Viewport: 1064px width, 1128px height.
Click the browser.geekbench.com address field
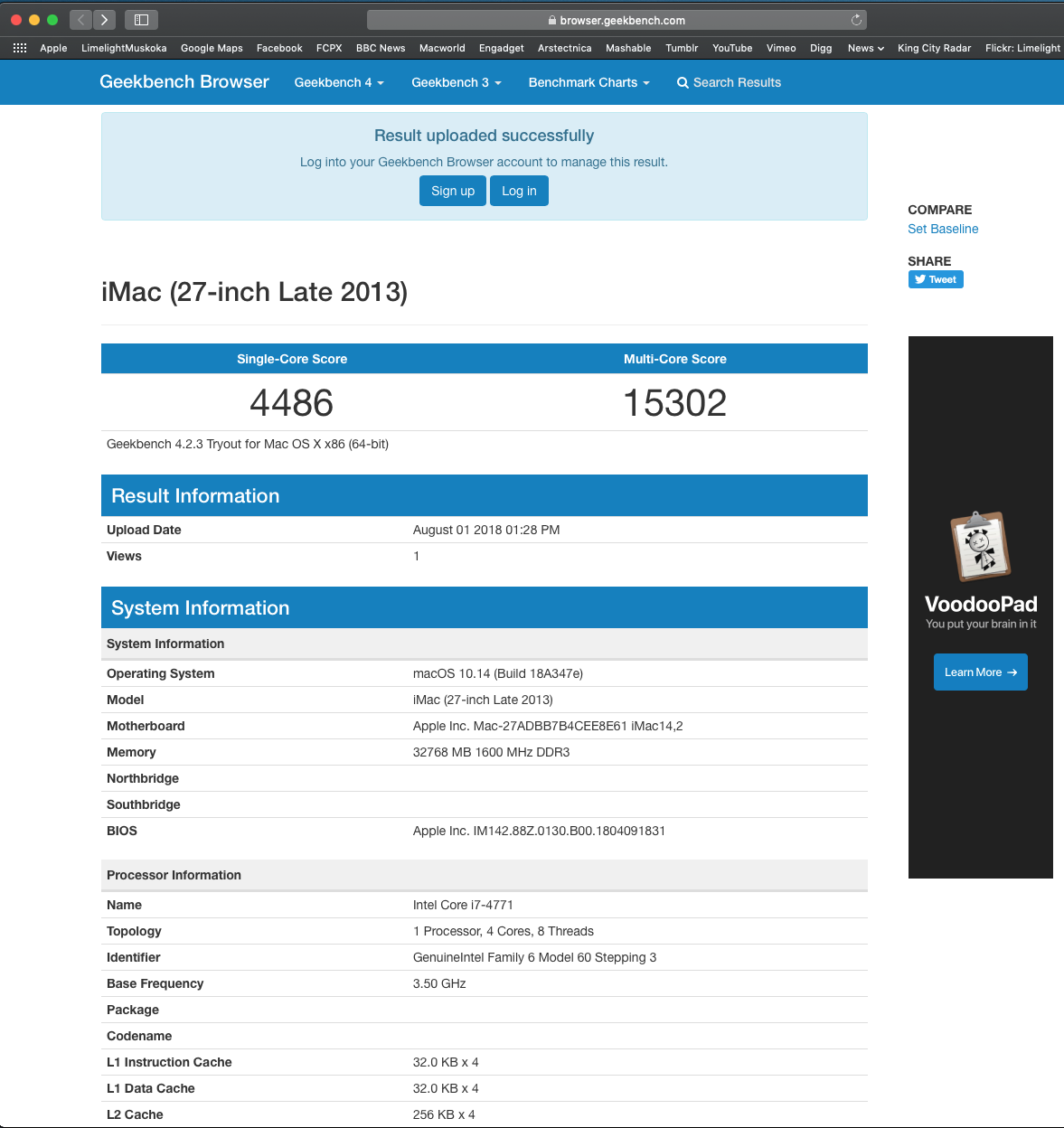pyautogui.click(x=617, y=20)
